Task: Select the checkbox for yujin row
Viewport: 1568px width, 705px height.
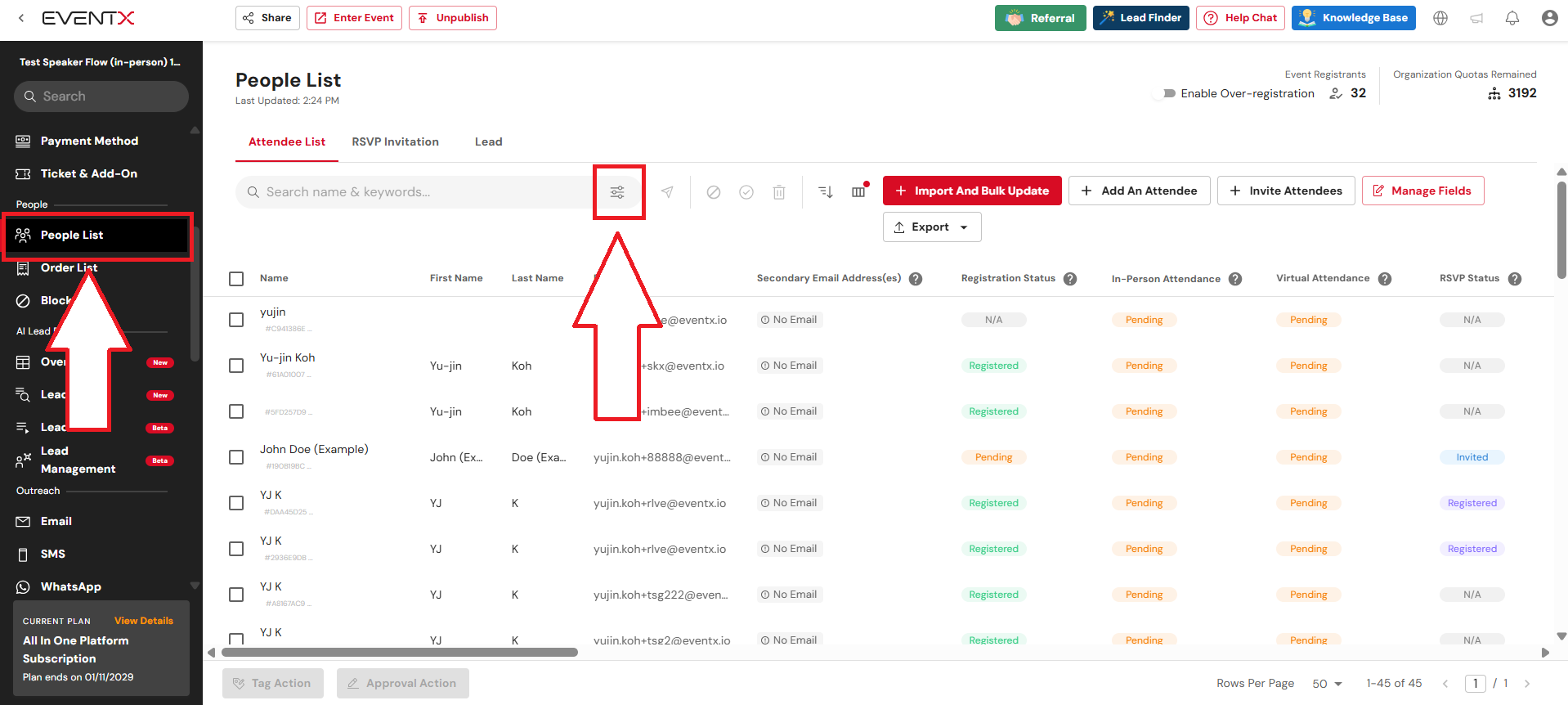Action: click(236, 320)
